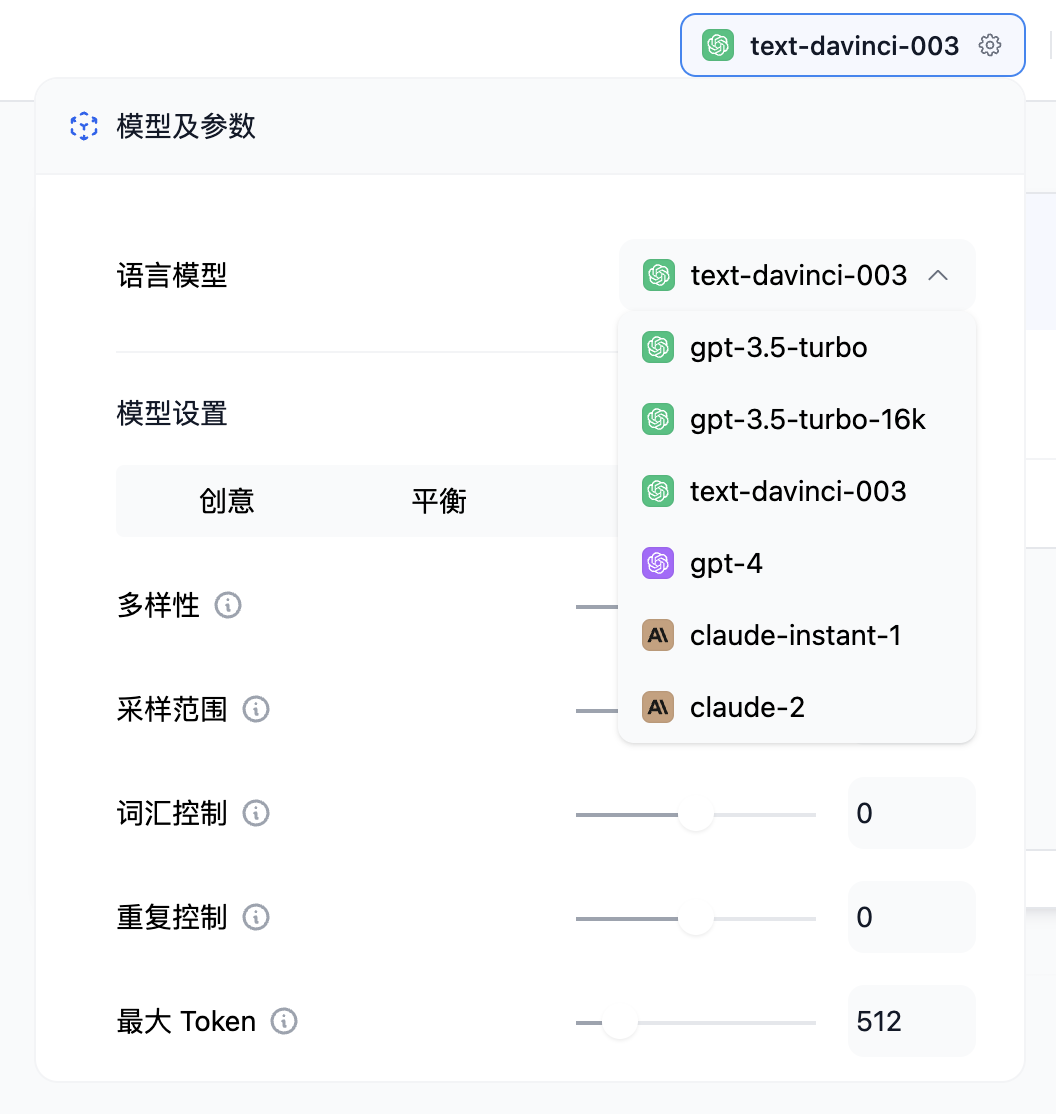This screenshot has height=1114, width=1056.
Task: Collapse the 语言模型 dropdown with its chevron
Action: point(938,275)
